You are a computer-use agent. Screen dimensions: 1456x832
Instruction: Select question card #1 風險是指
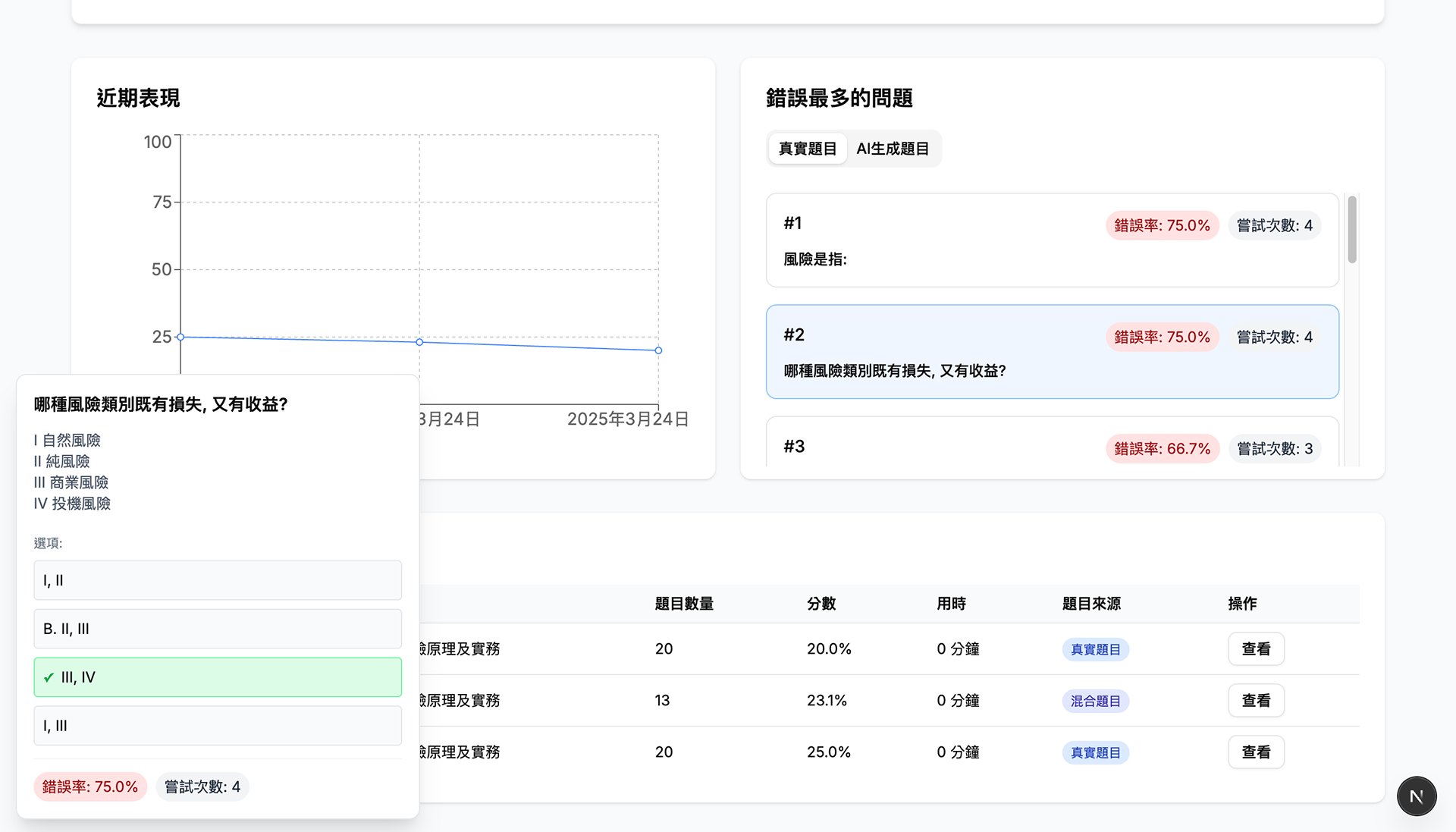point(1052,240)
